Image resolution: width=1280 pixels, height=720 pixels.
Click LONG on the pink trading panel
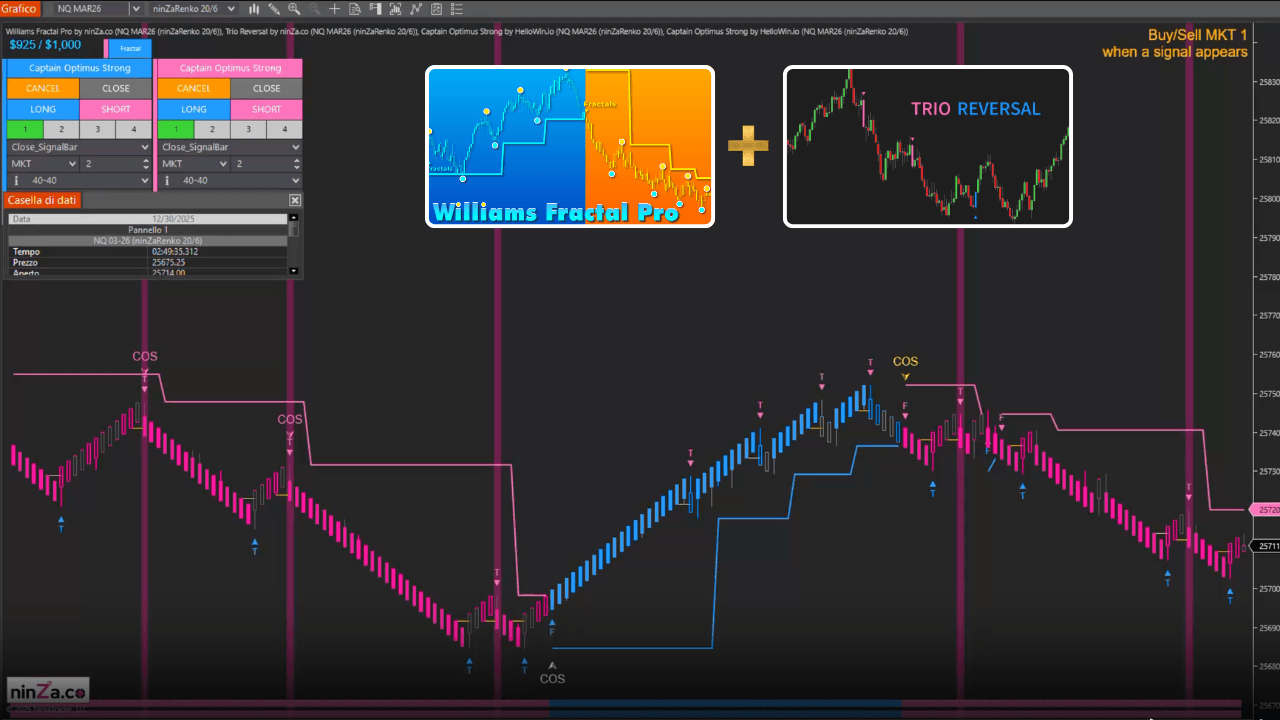193,109
